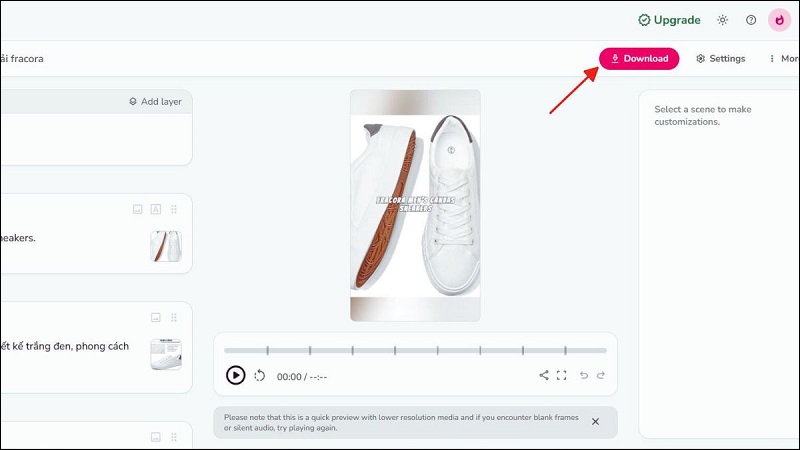Image resolution: width=800 pixels, height=450 pixels.
Task: Open the More options menu
Action: [784, 59]
